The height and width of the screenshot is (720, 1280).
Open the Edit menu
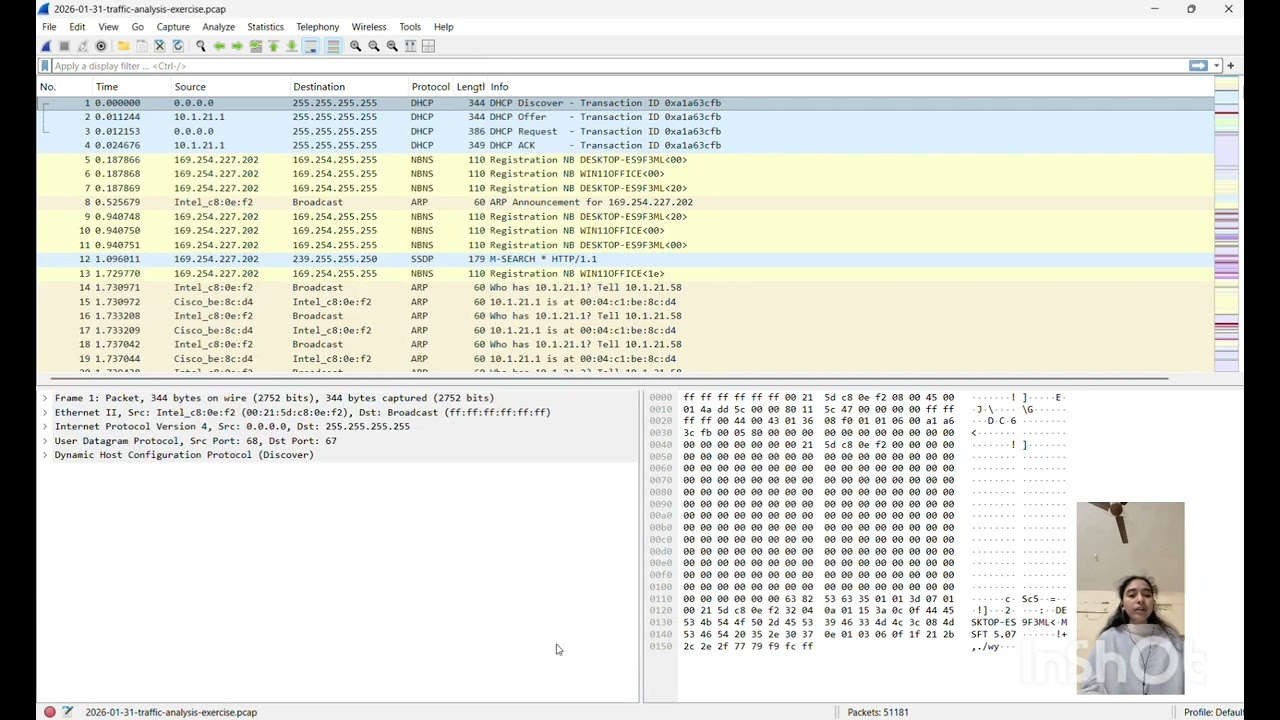point(77,27)
